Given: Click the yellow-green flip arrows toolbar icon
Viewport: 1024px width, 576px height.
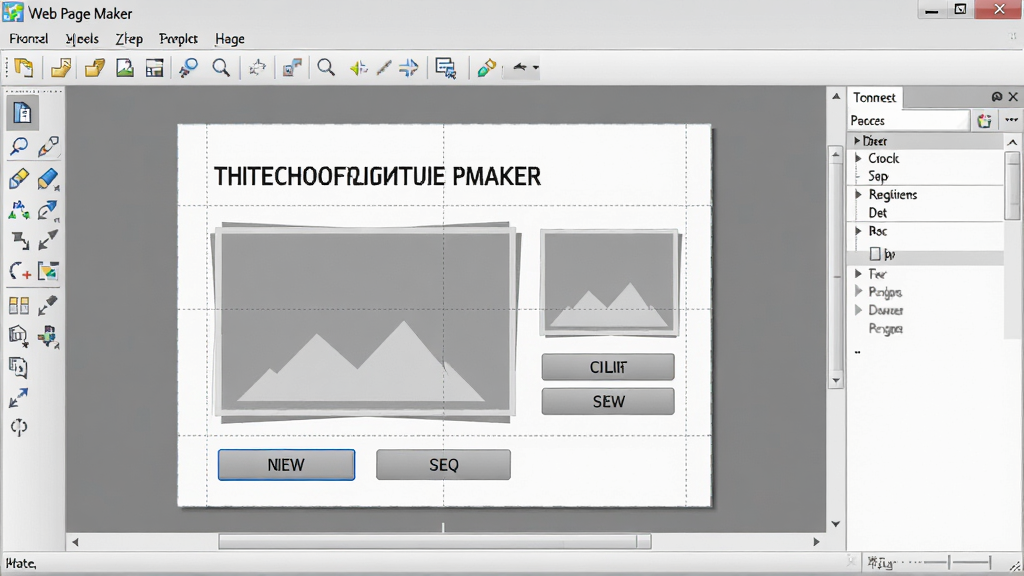Looking at the screenshot, I should click(359, 67).
